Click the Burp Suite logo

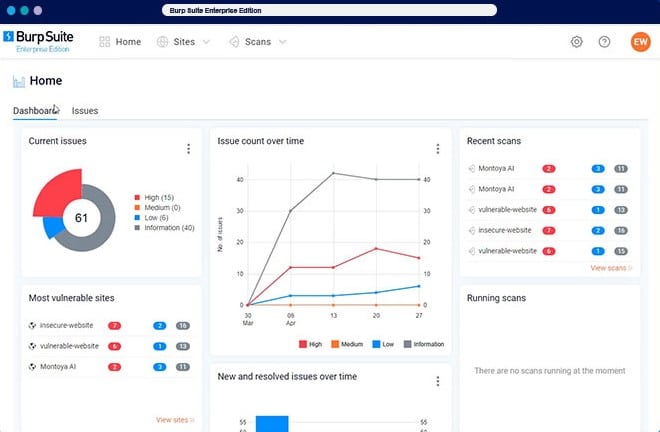pos(38,42)
